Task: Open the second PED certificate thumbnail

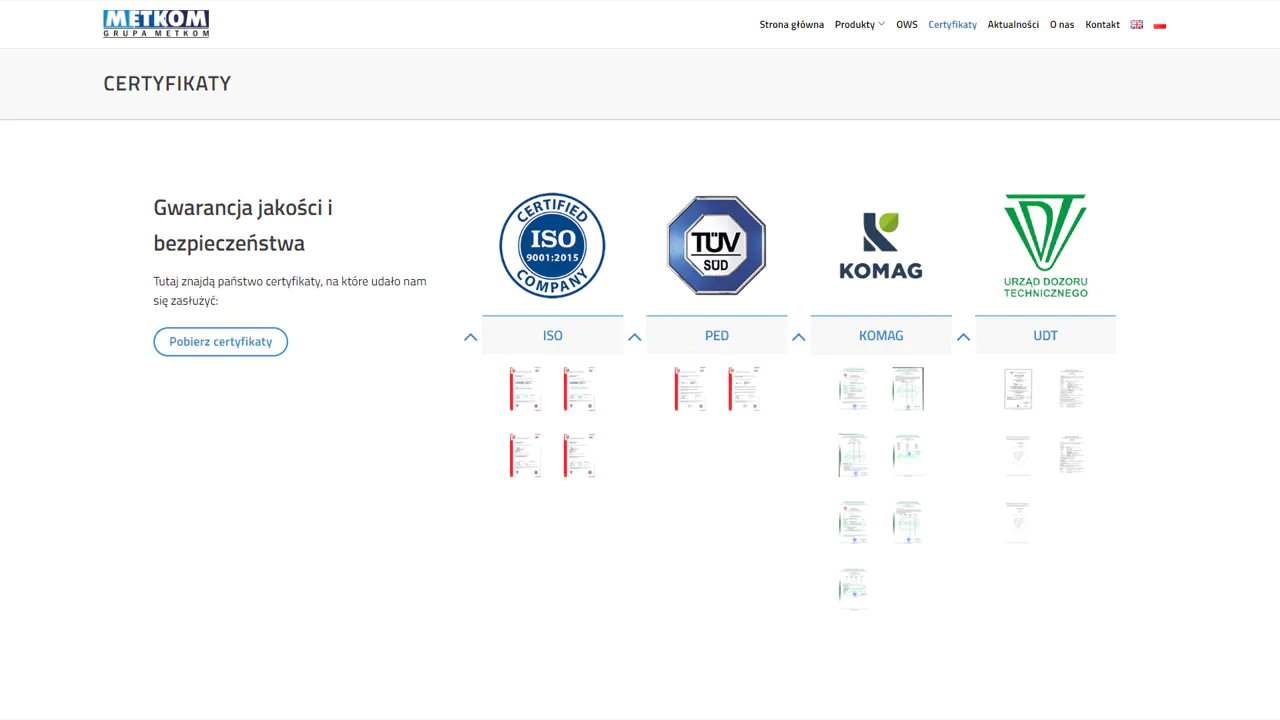Action: [x=744, y=389]
